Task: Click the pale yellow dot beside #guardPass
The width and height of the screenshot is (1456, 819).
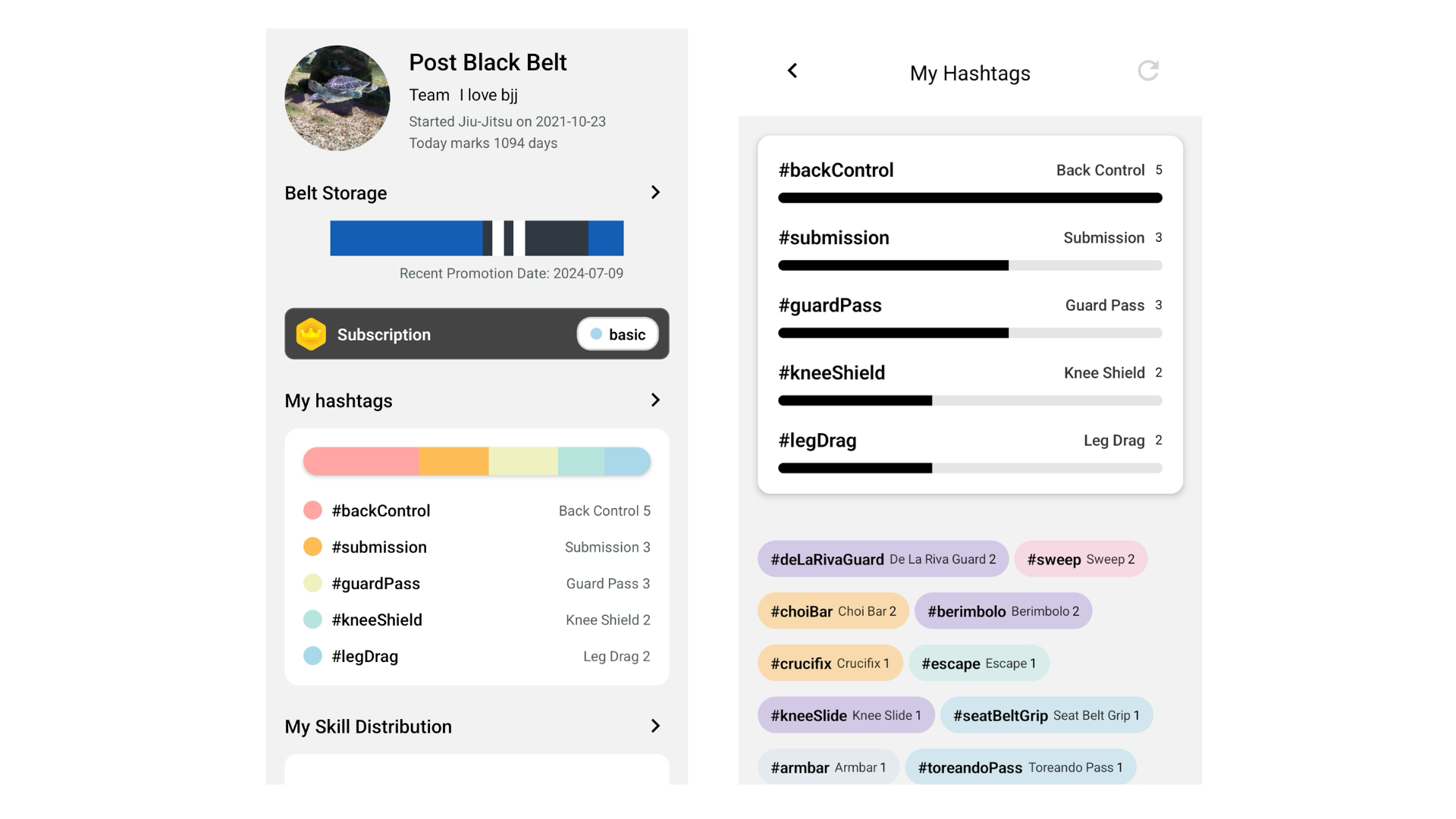Action: coord(312,583)
